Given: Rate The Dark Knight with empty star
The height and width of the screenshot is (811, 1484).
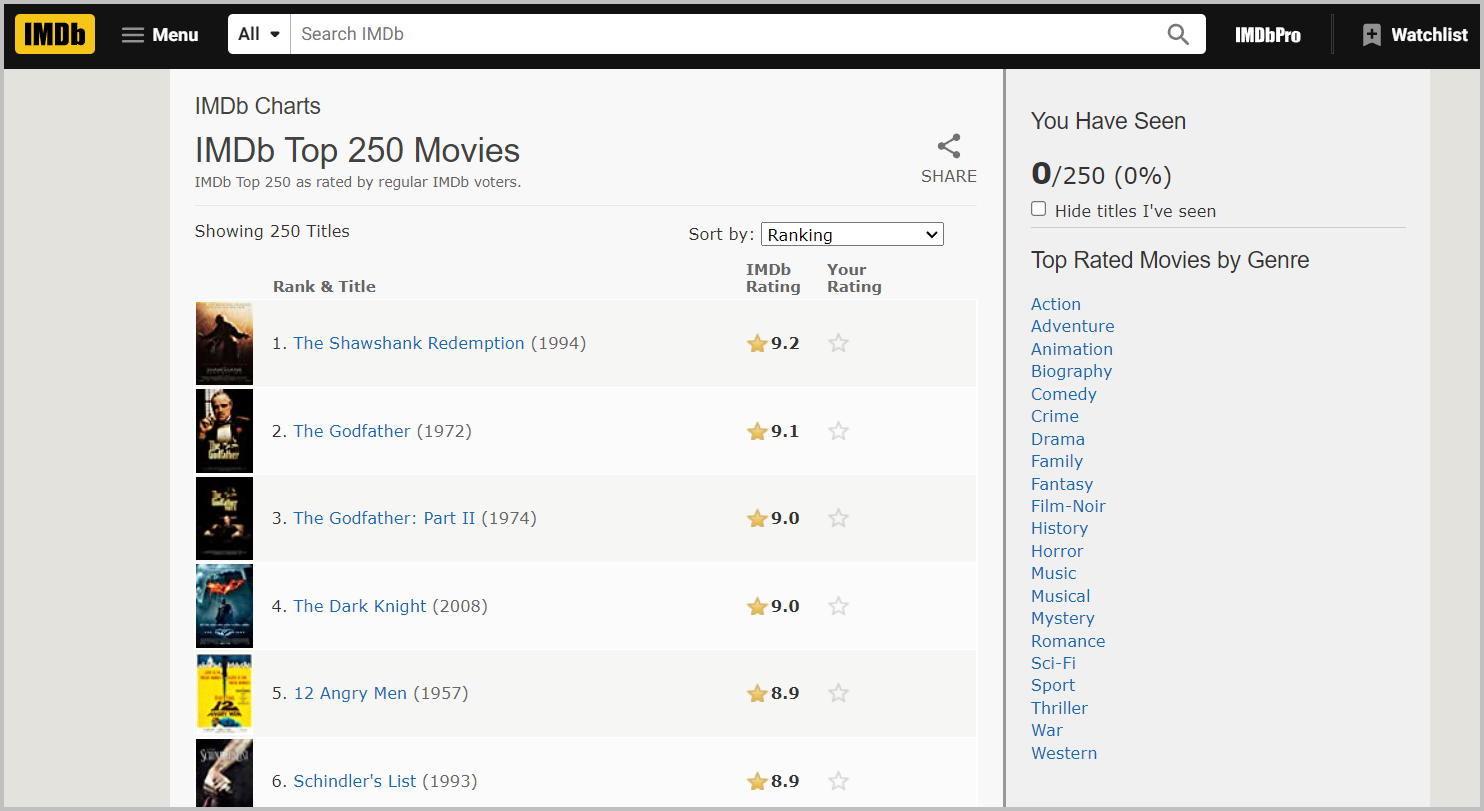Looking at the screenshot, I should click(839, 606).
